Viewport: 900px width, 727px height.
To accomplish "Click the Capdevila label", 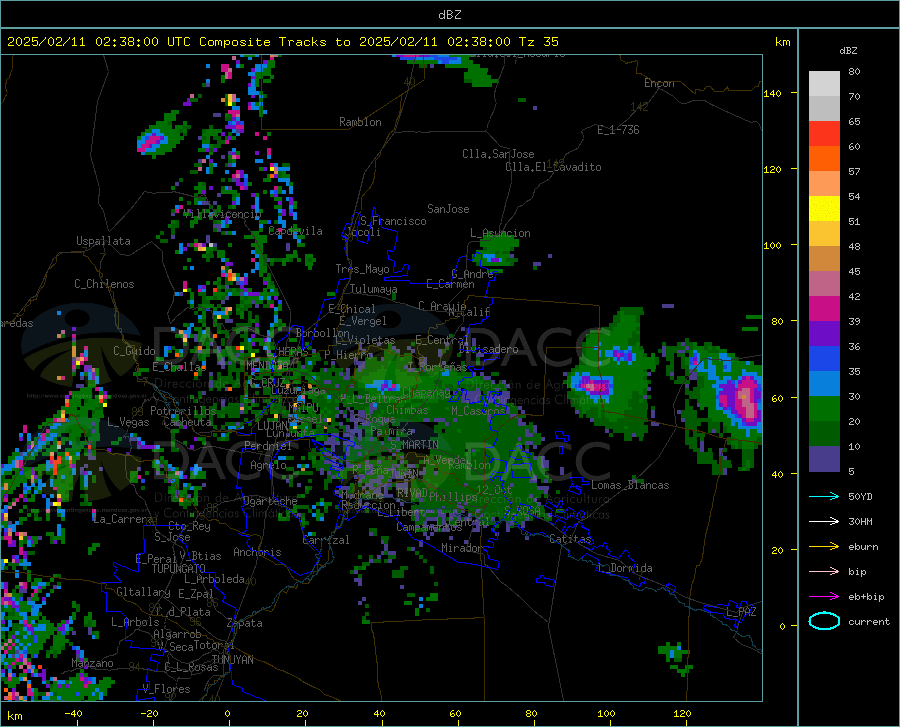I will [295, 231].
